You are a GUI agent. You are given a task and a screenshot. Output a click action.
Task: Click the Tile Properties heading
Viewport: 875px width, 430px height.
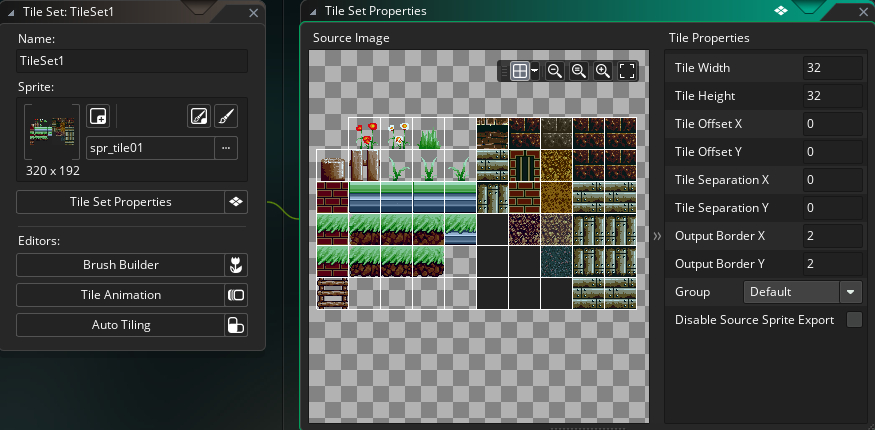[709, 38]
